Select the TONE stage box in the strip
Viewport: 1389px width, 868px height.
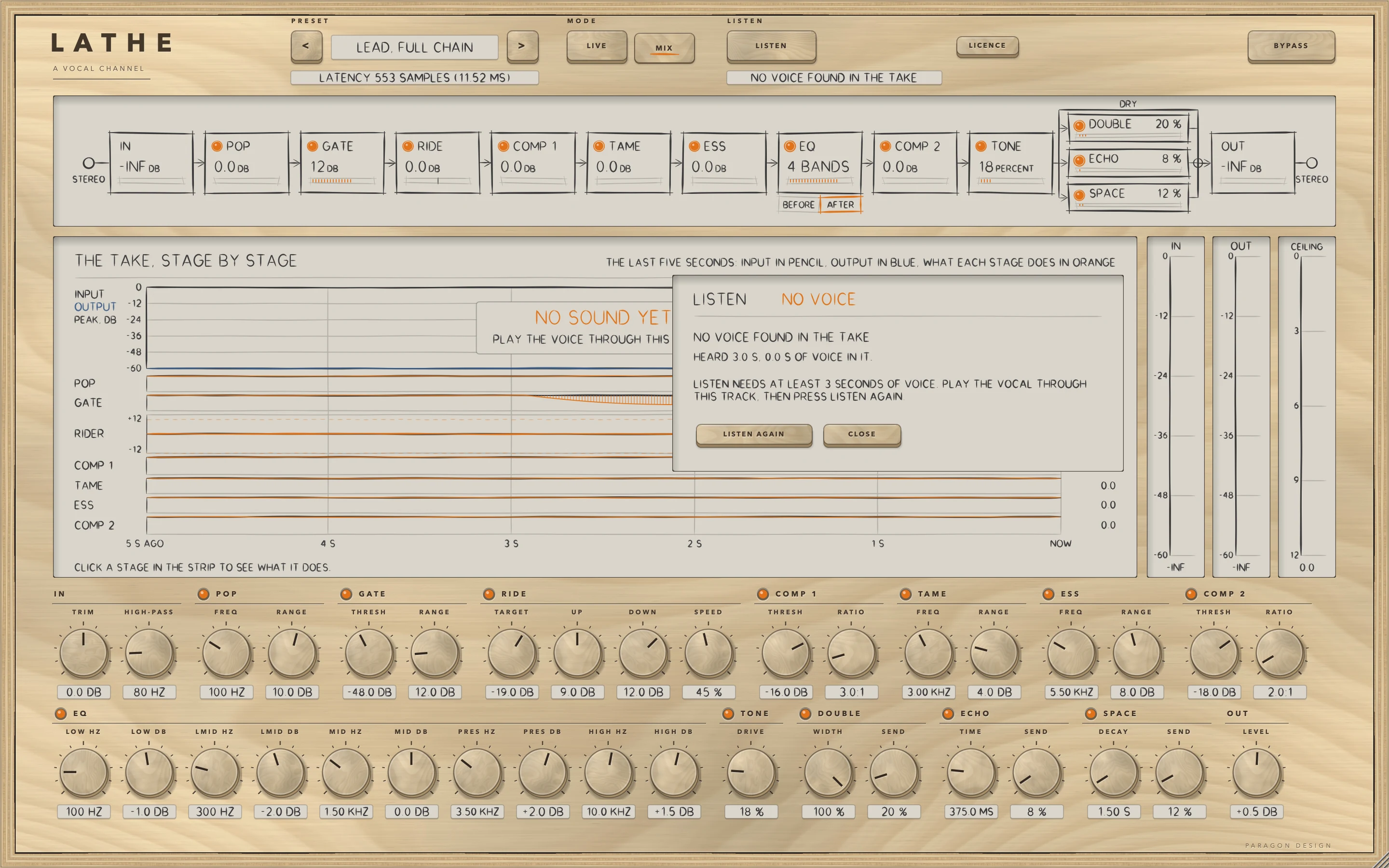click(1011, 163)
